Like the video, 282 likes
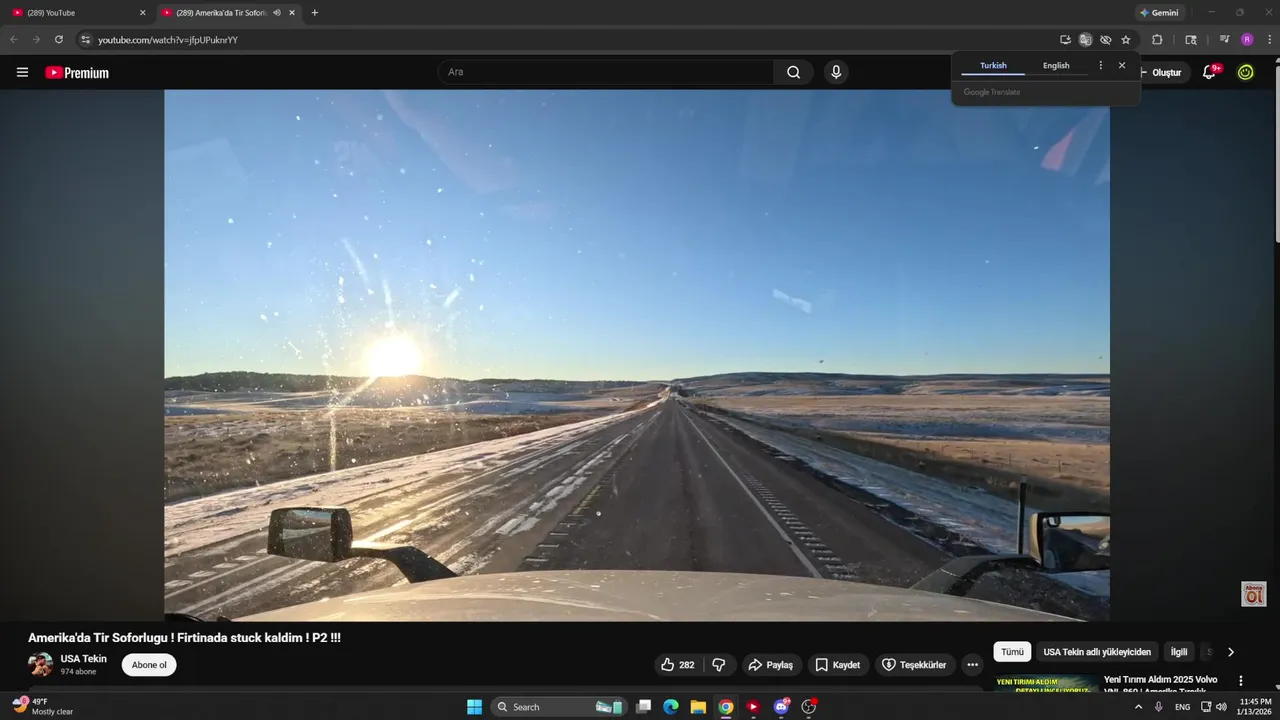This screenshot has width=1280, height=720. point(677,665)
